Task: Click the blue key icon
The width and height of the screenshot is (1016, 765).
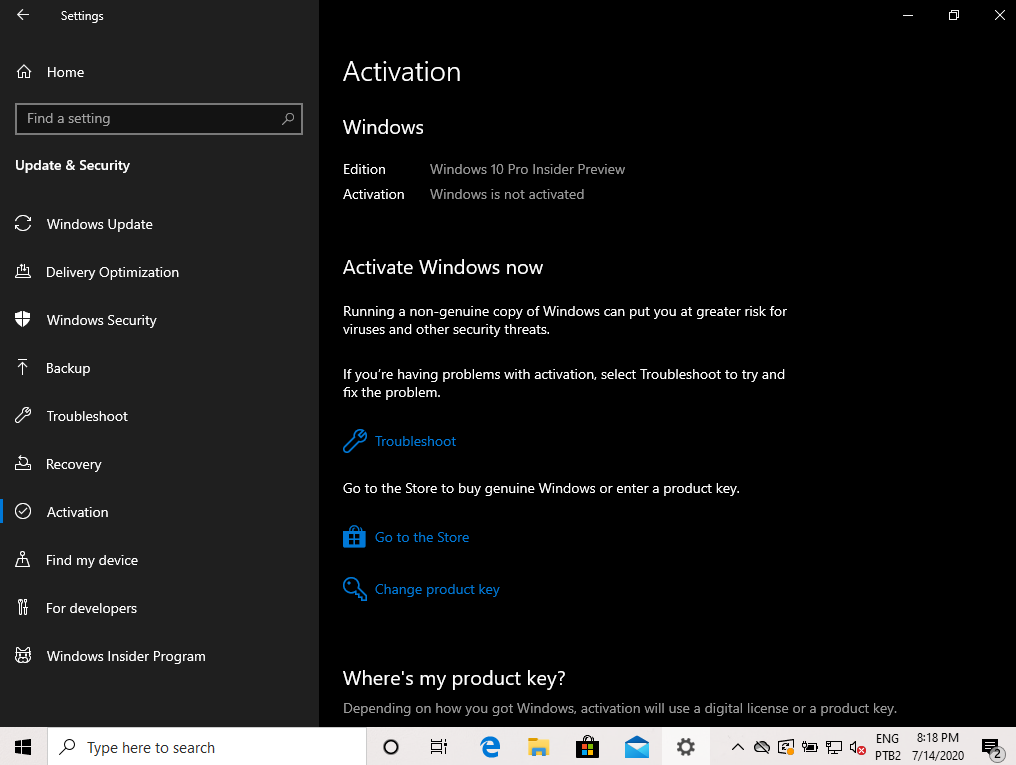Action: coord(354,589)
